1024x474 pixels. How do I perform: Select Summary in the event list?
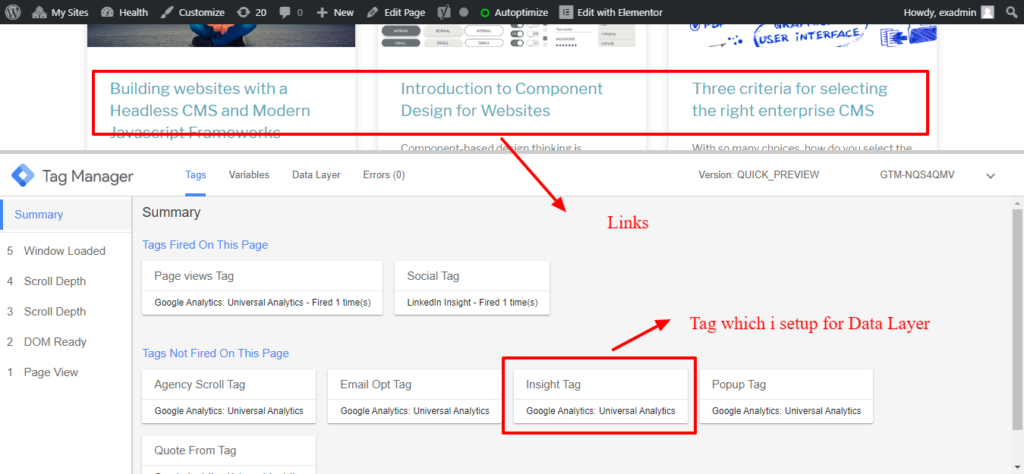(65, 215)
